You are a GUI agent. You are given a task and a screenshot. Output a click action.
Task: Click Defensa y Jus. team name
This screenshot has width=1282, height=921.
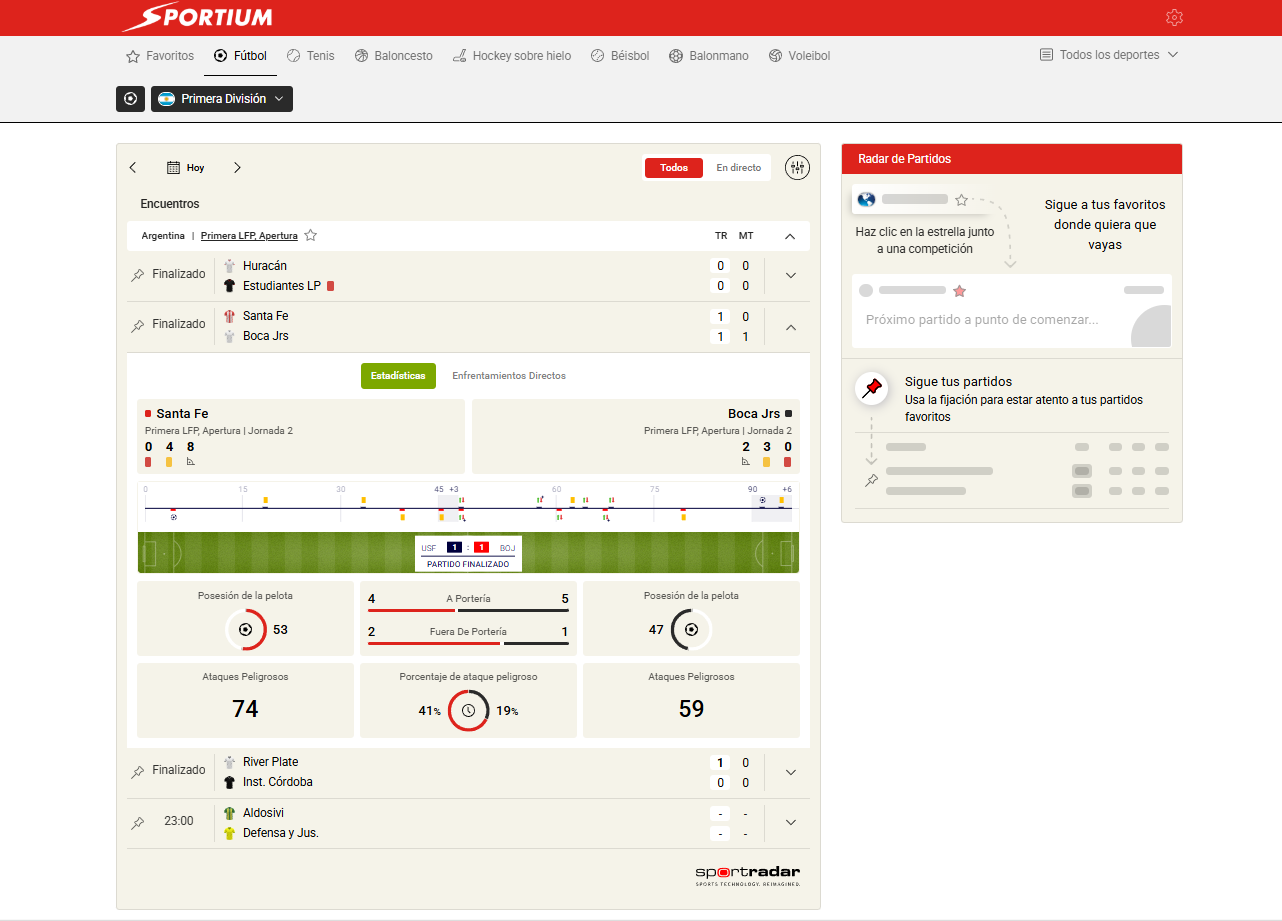pos(281,833)
